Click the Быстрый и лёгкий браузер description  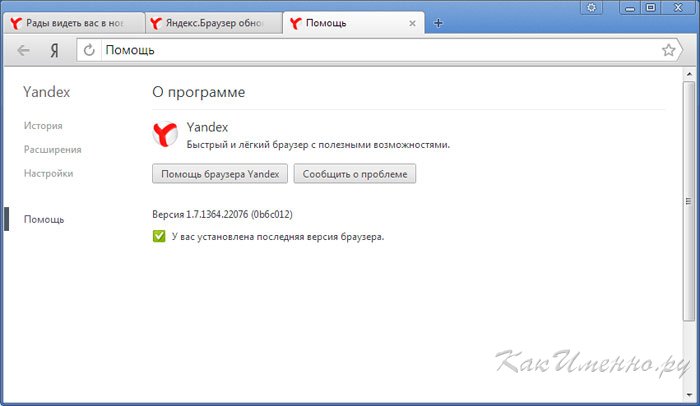(x=318, y=145)
